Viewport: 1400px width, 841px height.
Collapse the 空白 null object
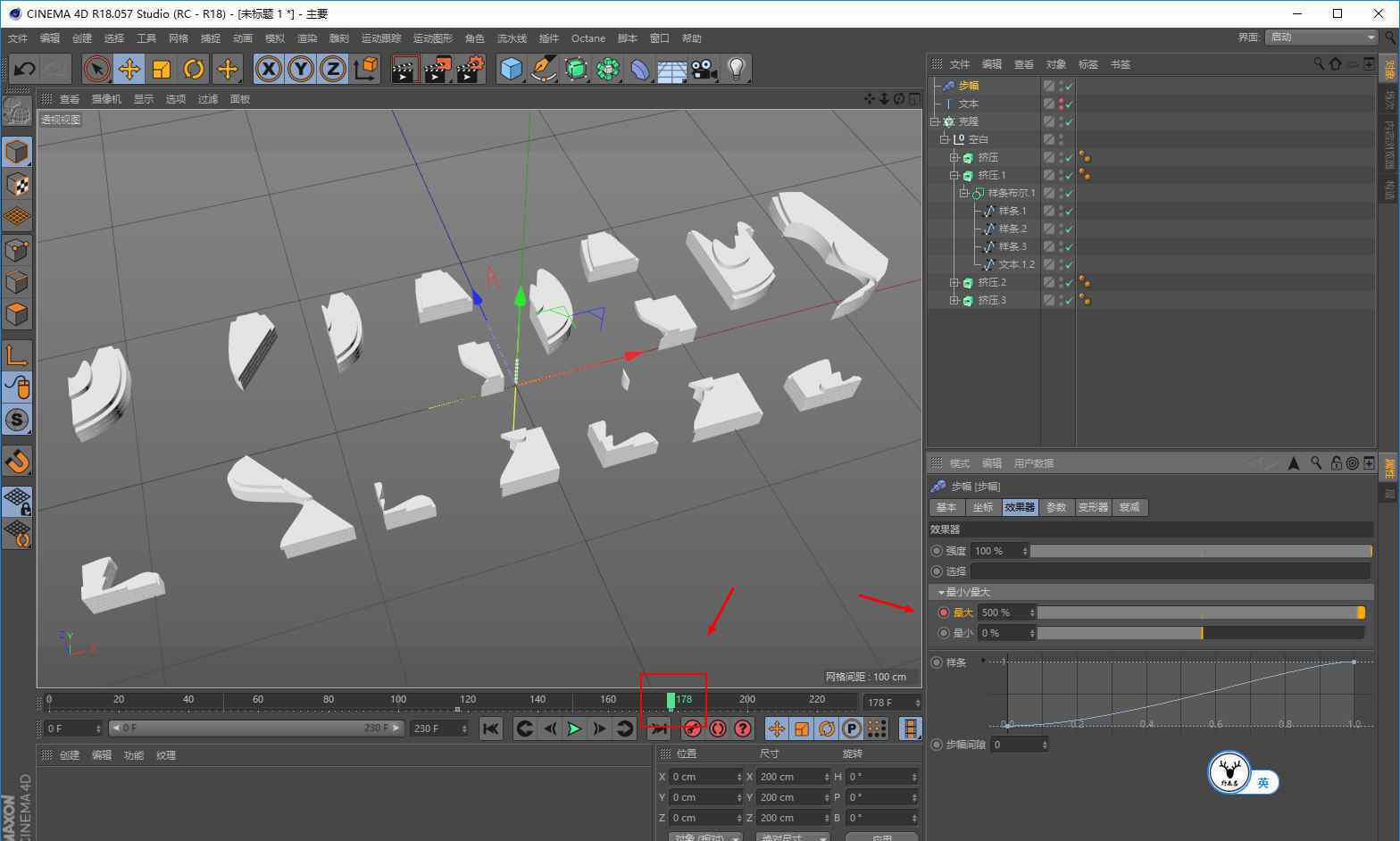[945, 139]
